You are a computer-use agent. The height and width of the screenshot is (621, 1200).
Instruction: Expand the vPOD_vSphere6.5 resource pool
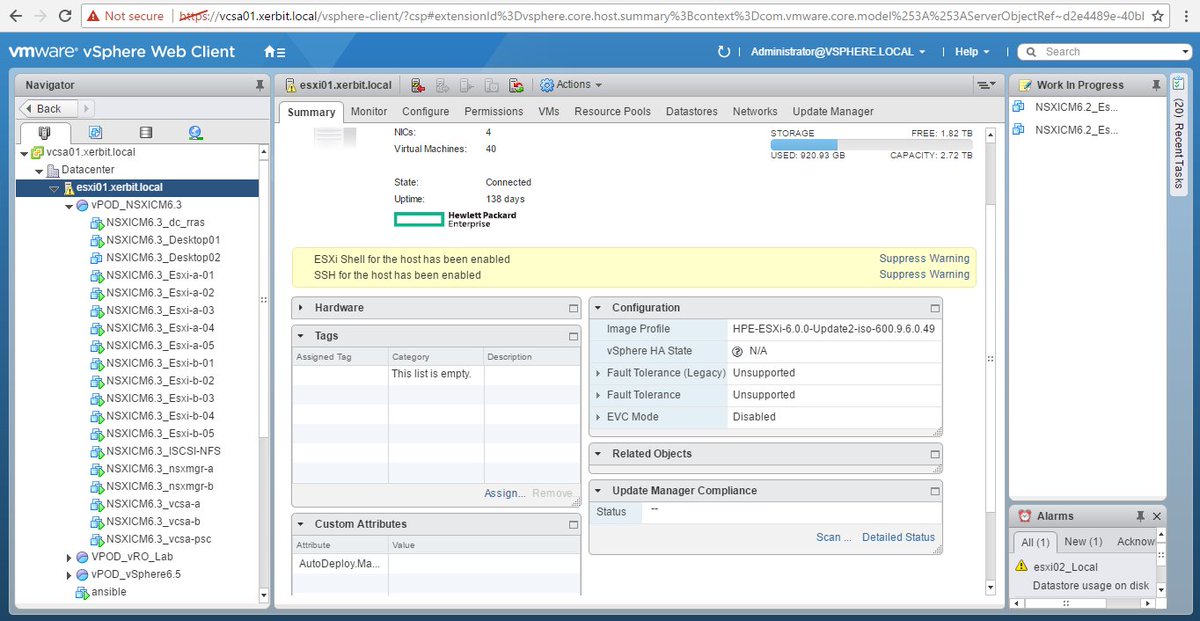[x=69, y=575]
